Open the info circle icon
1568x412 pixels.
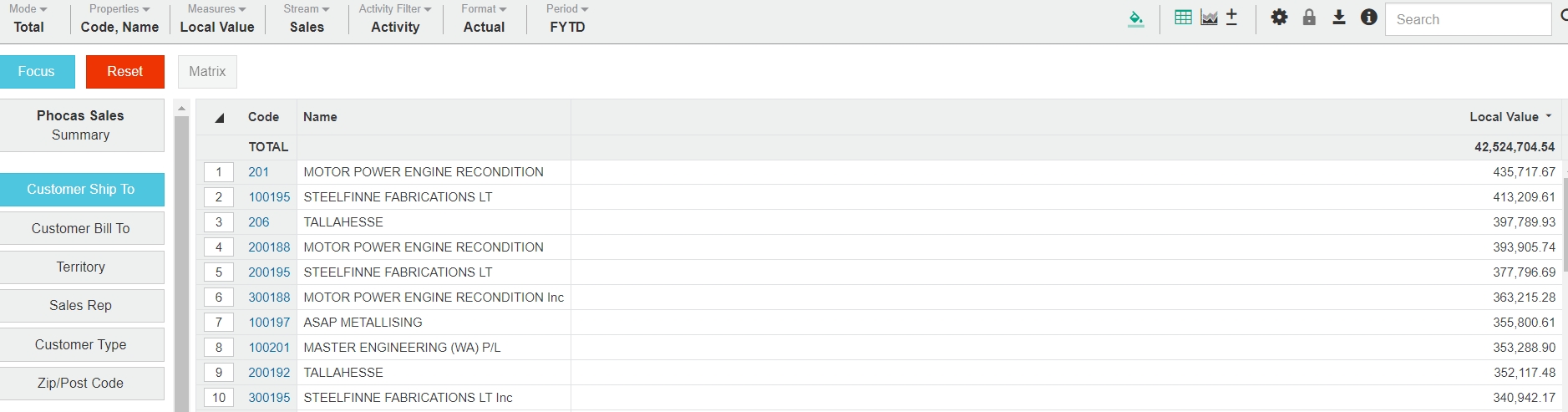coord(1368,18)
